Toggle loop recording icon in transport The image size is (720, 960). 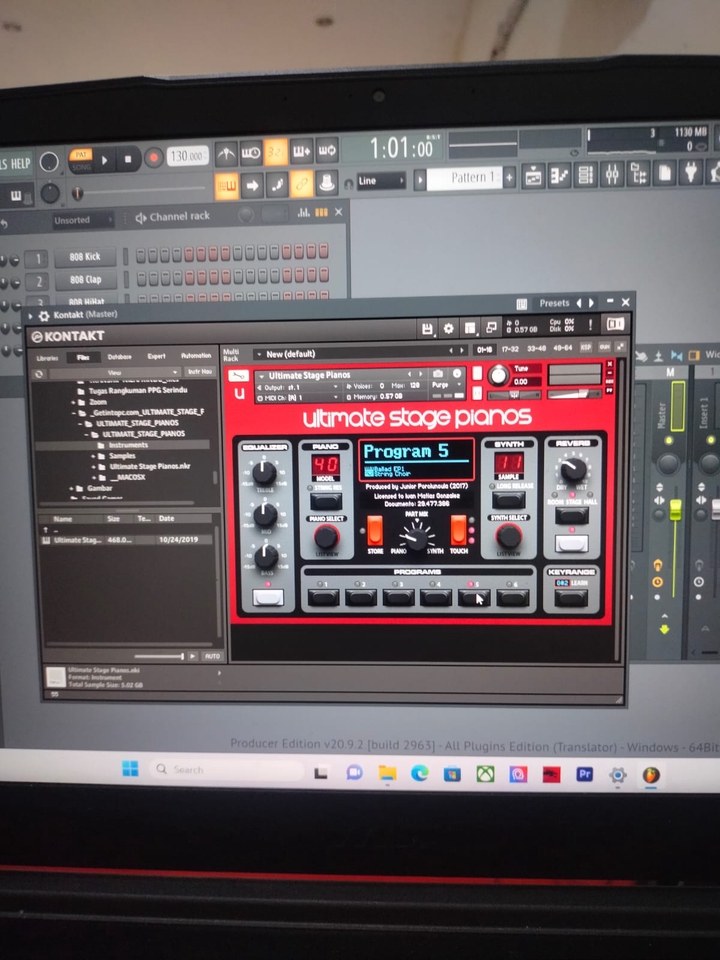coord(327,150)
